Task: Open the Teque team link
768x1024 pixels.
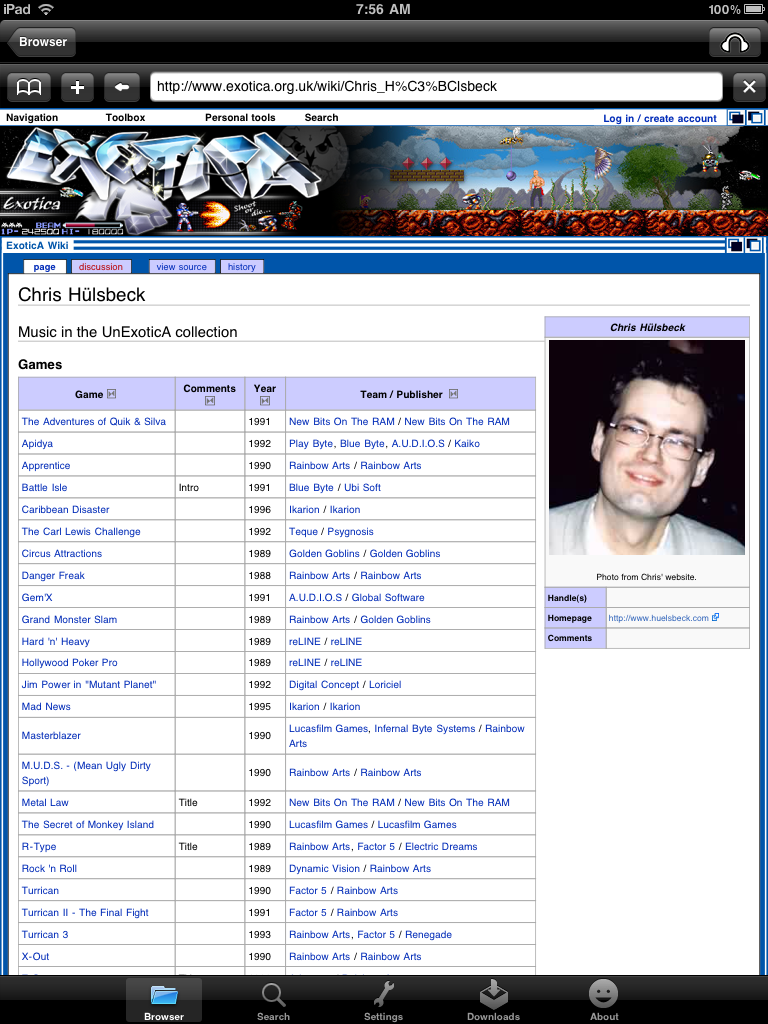Action: tap(303, 532)
